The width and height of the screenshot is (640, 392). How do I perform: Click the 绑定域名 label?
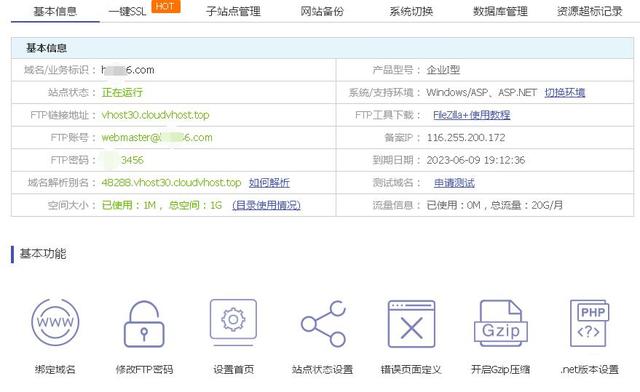coord(55,370)
